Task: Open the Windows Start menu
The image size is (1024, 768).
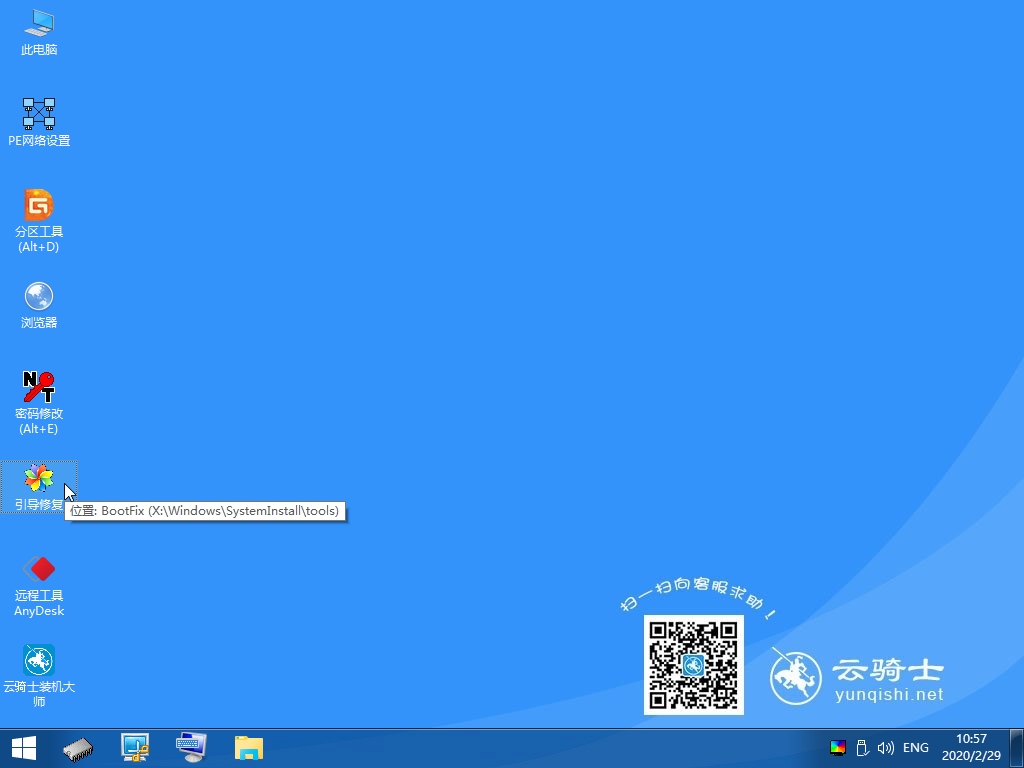Action: pos(24,748)
